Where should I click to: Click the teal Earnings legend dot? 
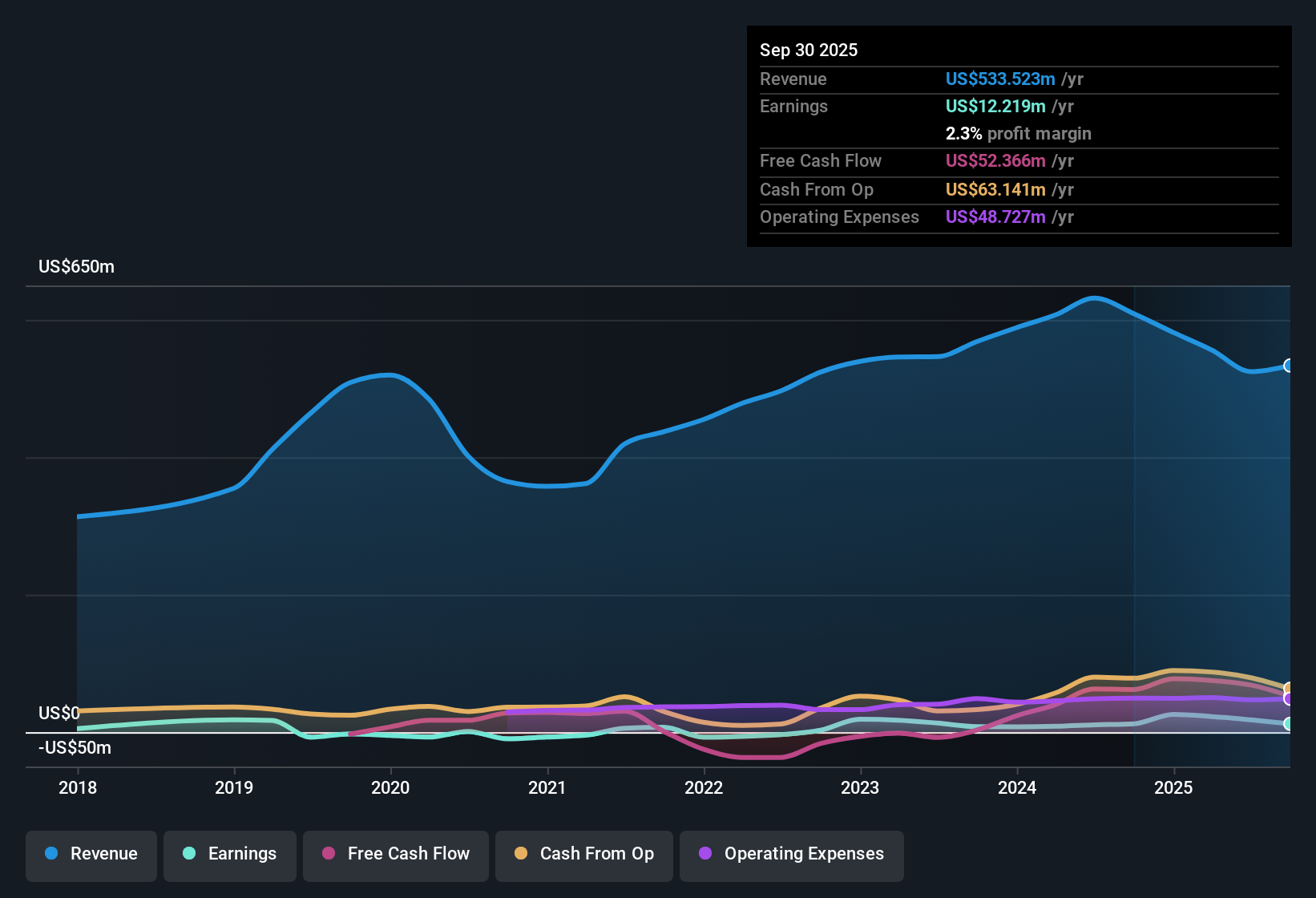189,854
